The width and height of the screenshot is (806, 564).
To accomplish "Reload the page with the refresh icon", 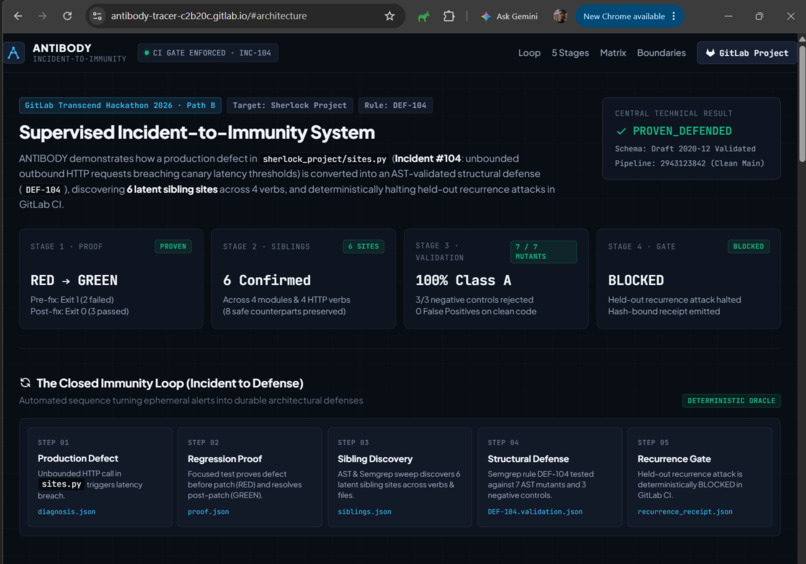I will (67, 16).
